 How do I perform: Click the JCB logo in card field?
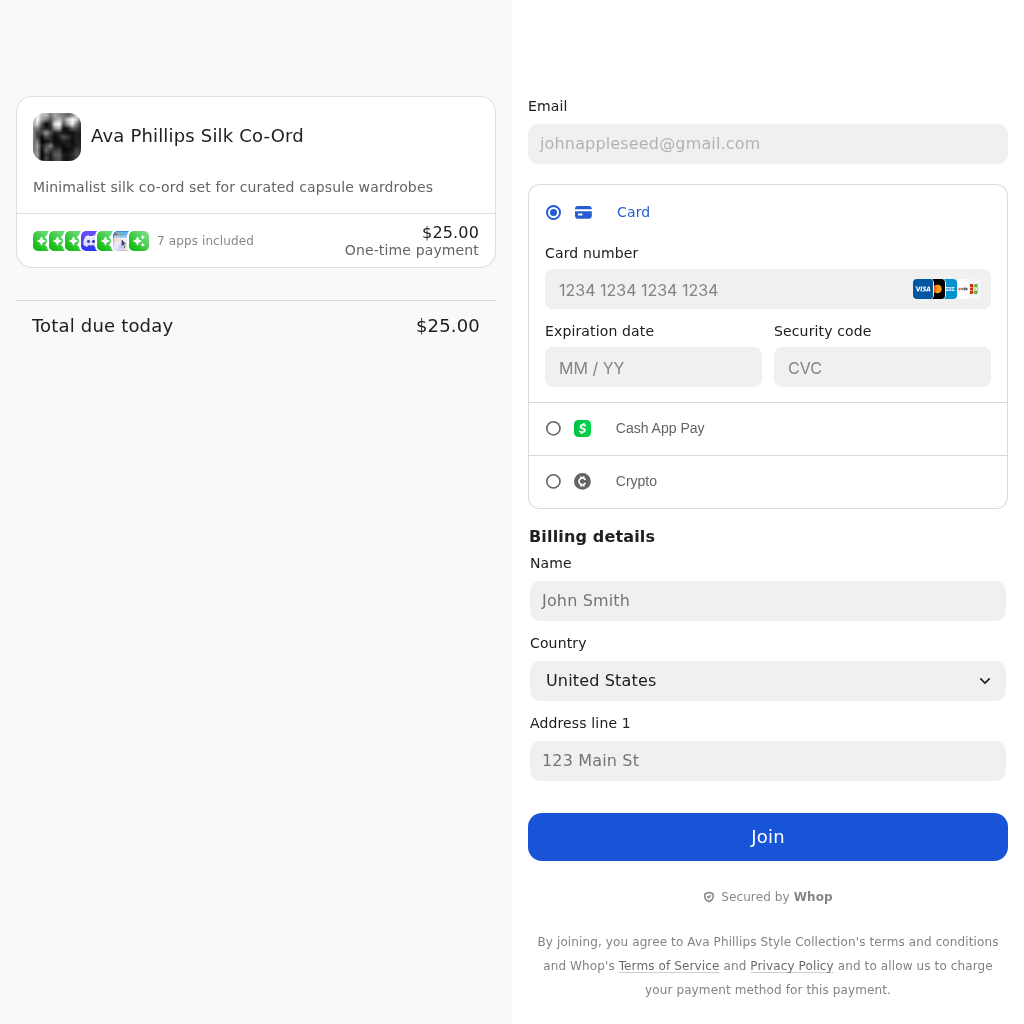click(x=972, y=289)
